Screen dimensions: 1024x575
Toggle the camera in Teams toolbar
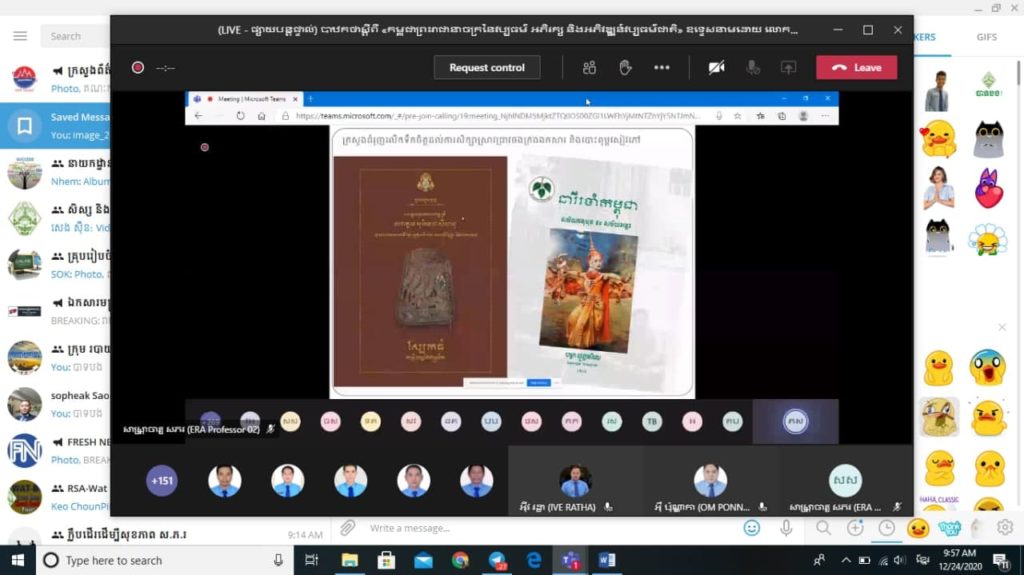[x=716, y=67]
